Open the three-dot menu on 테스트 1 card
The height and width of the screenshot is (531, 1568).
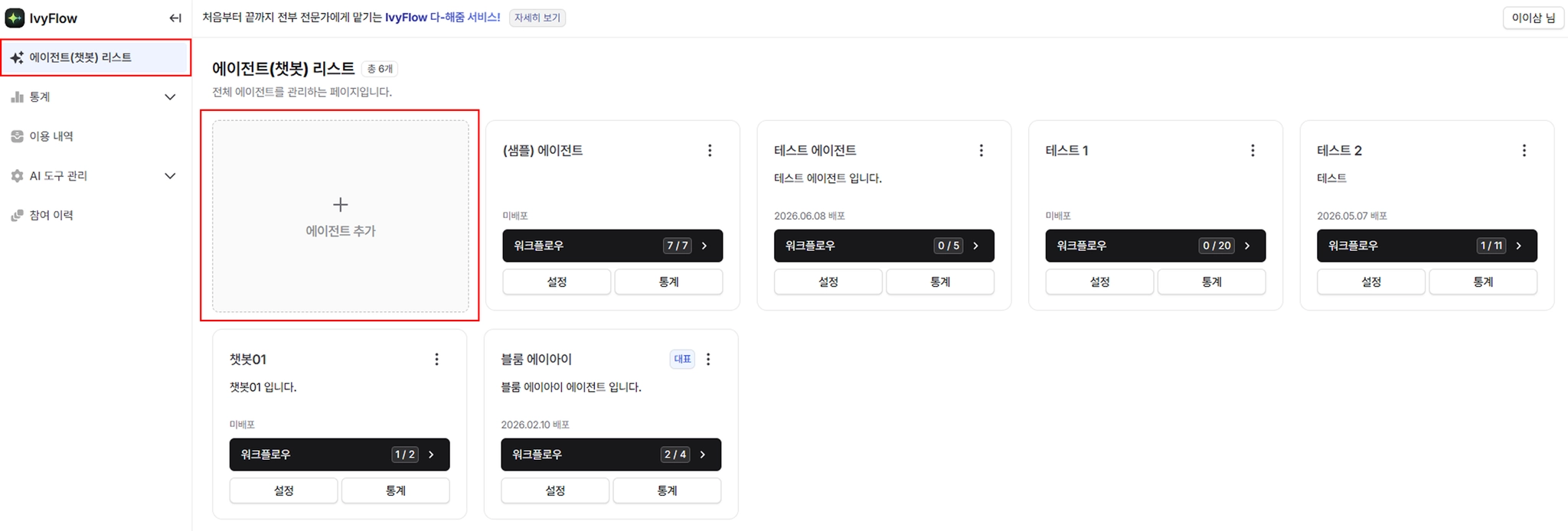point(1253,151)
